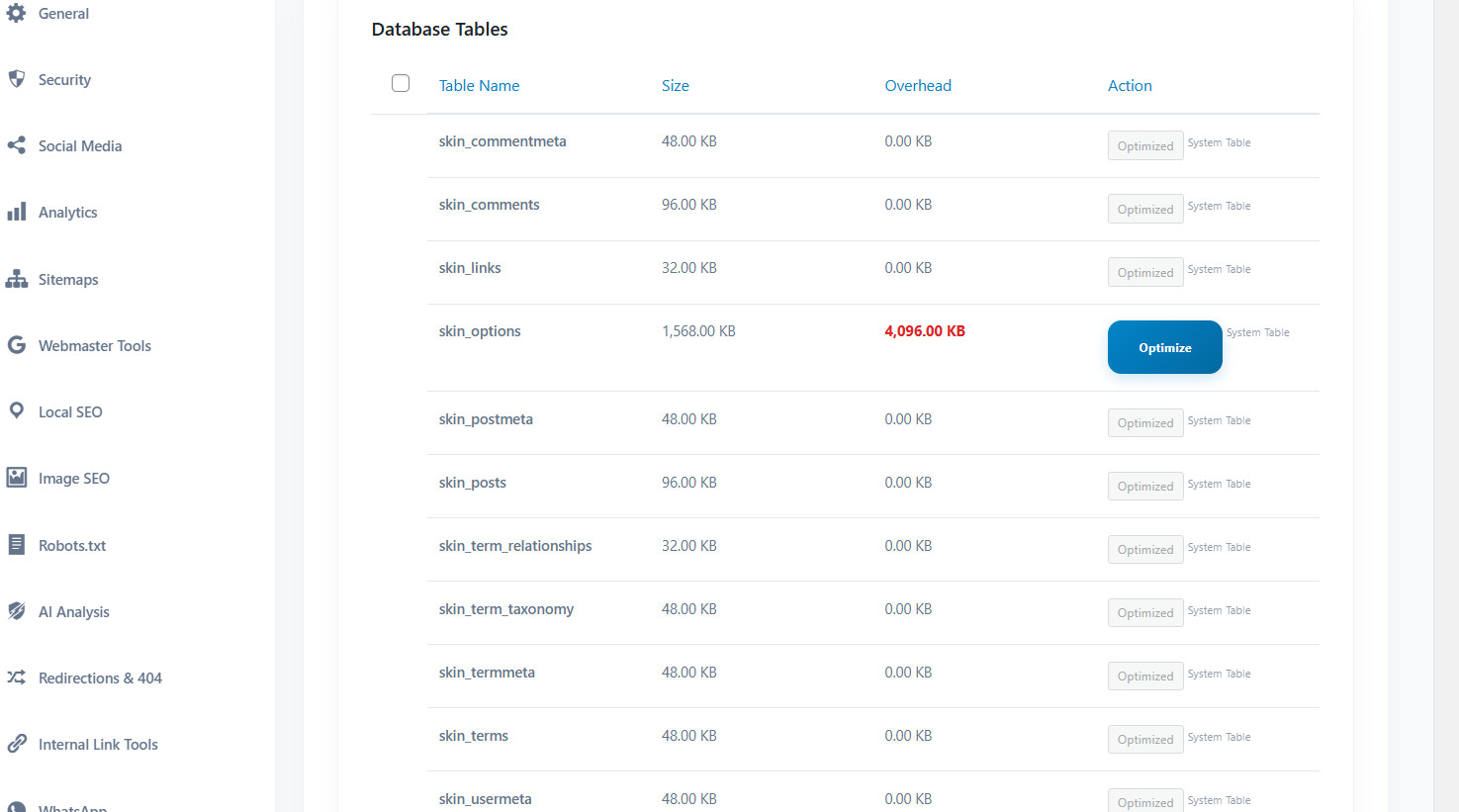Select the Webmaster Tools Google icon
1459x812 pixels.
pos(16,345)
